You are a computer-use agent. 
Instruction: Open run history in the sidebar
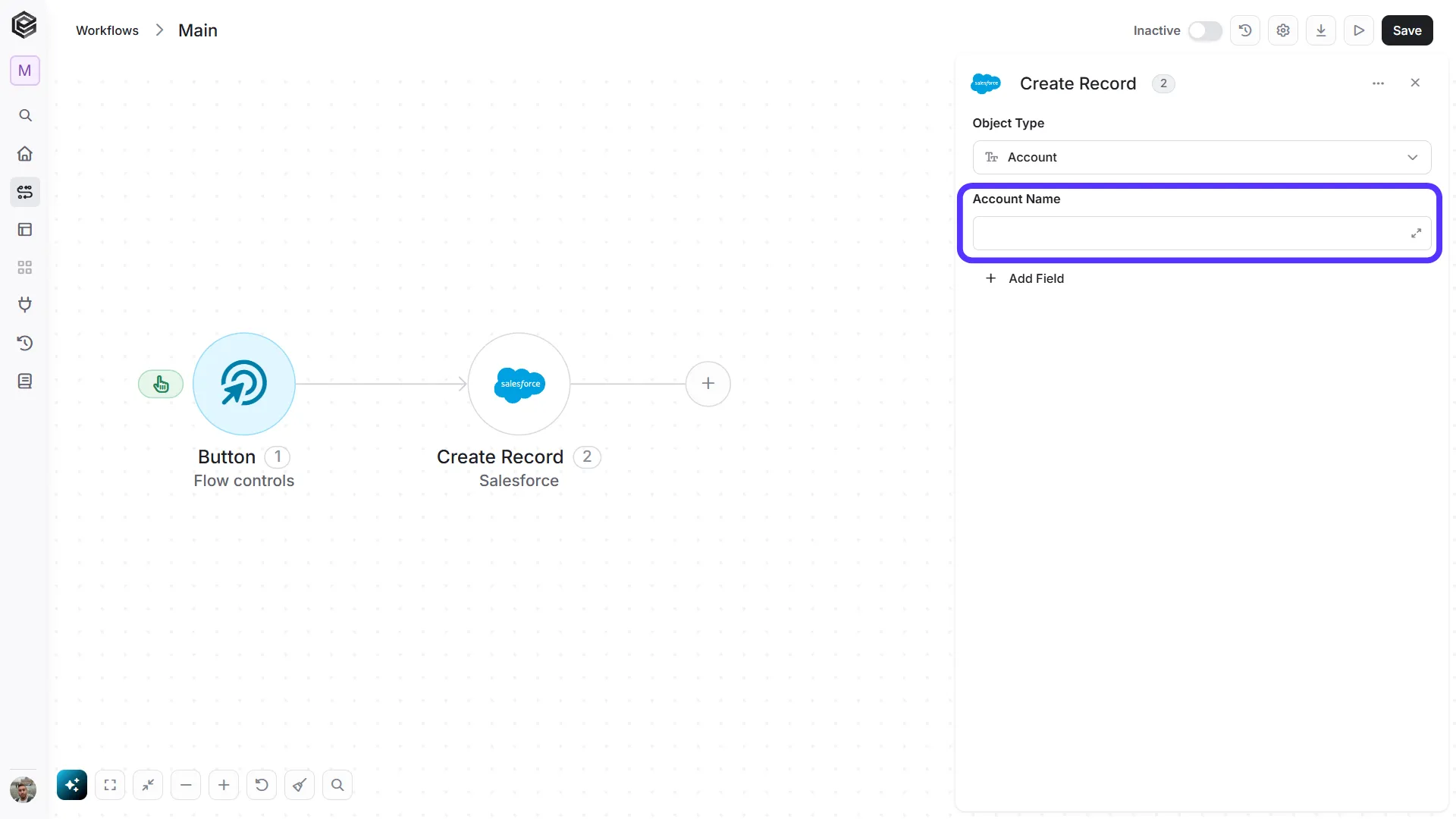coord(25,343)
